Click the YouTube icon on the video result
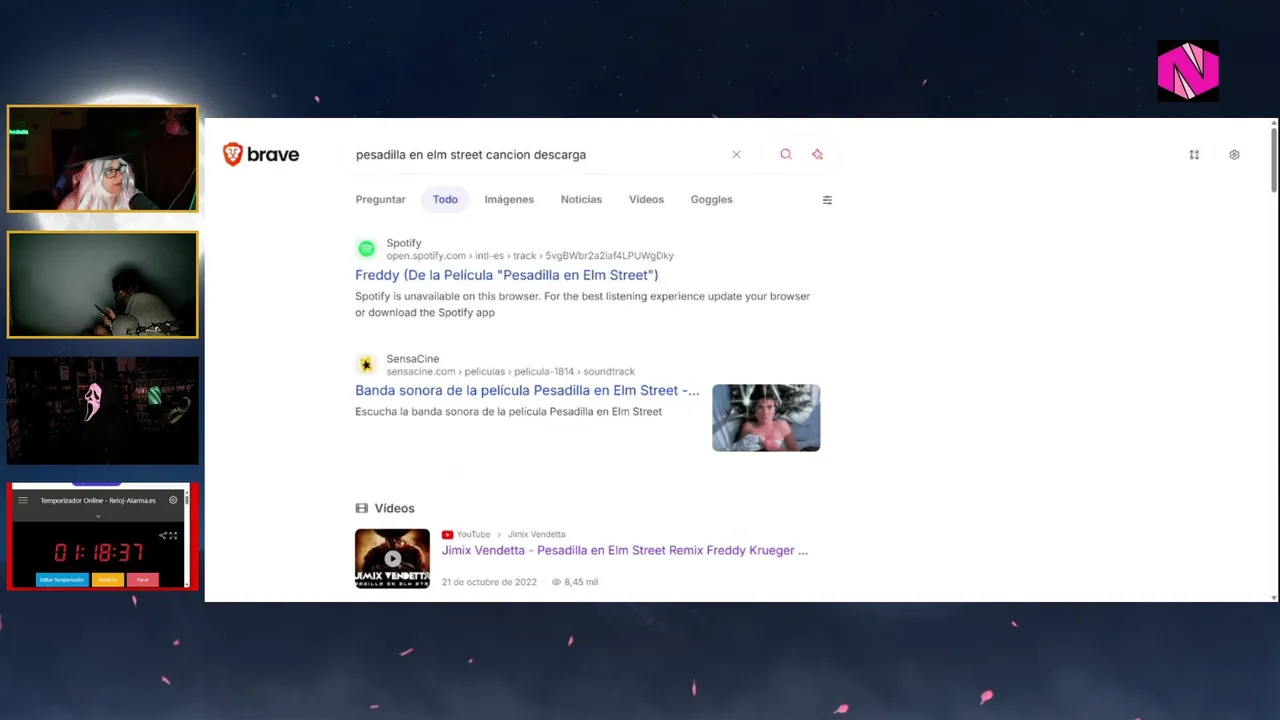Screen dimensions: 1280x720 (447, 534)
